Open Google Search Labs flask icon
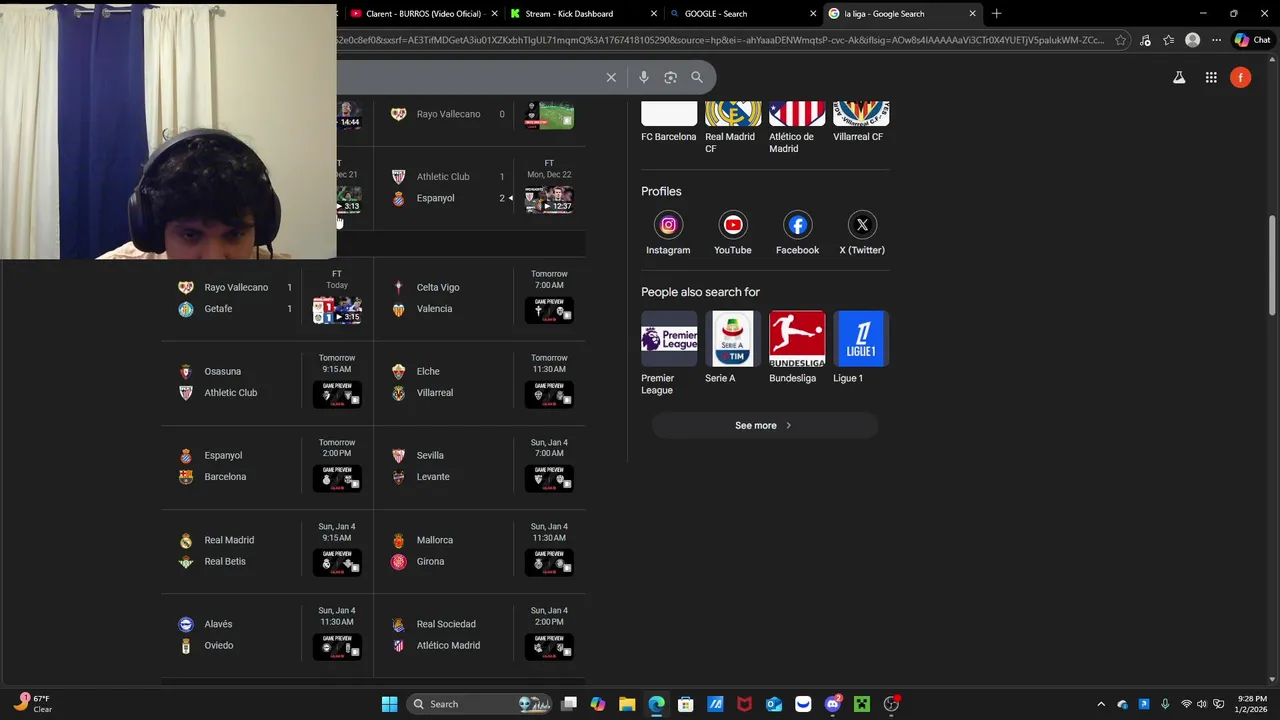The height and width of the screenshot is (720, 1280). (x=1179, y=77)
